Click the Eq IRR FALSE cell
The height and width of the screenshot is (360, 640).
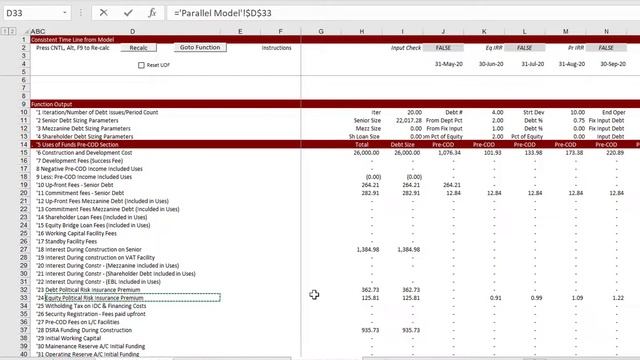tap(524, 48)
